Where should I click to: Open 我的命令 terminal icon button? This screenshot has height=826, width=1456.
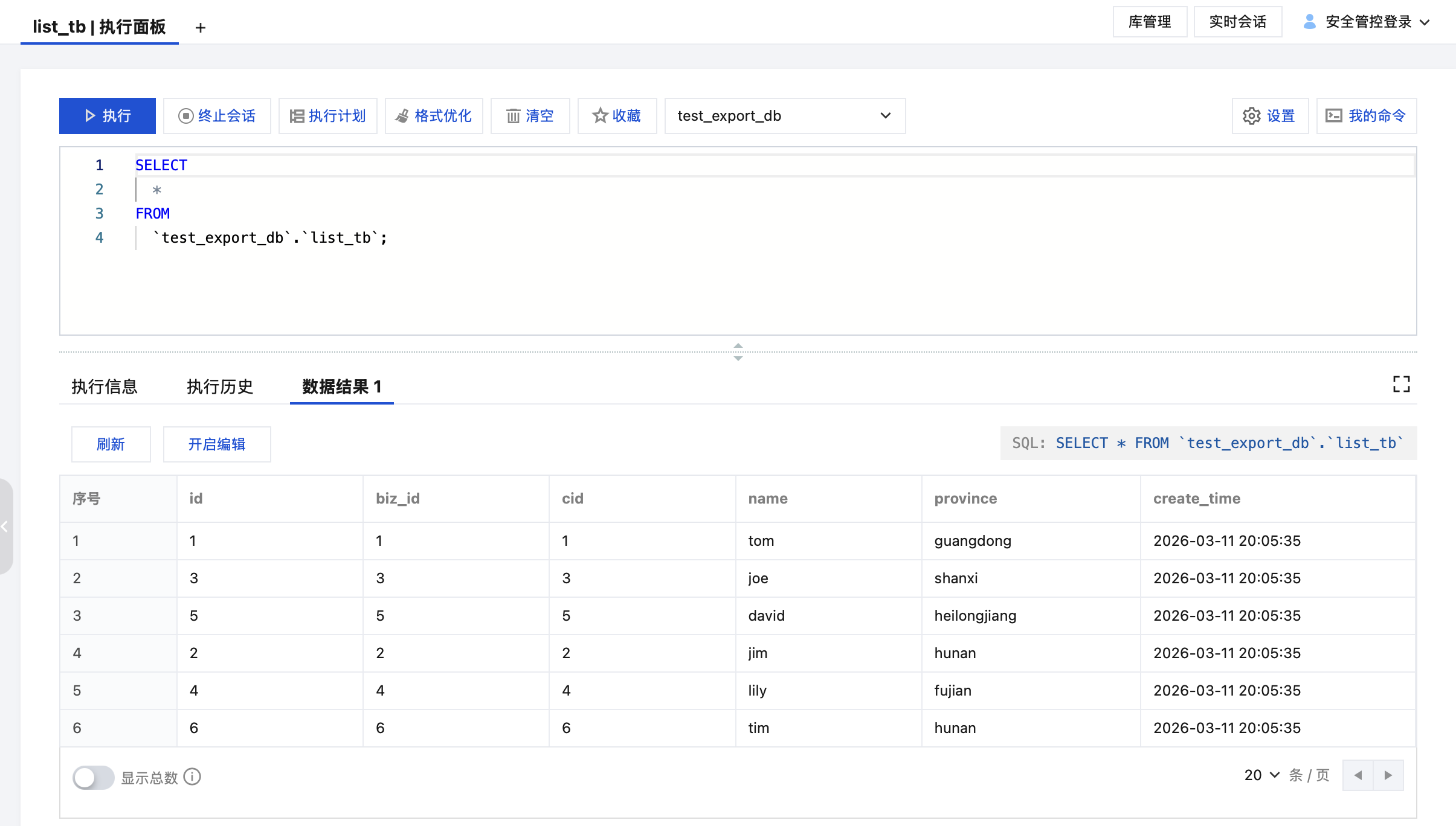[1366, 116]
